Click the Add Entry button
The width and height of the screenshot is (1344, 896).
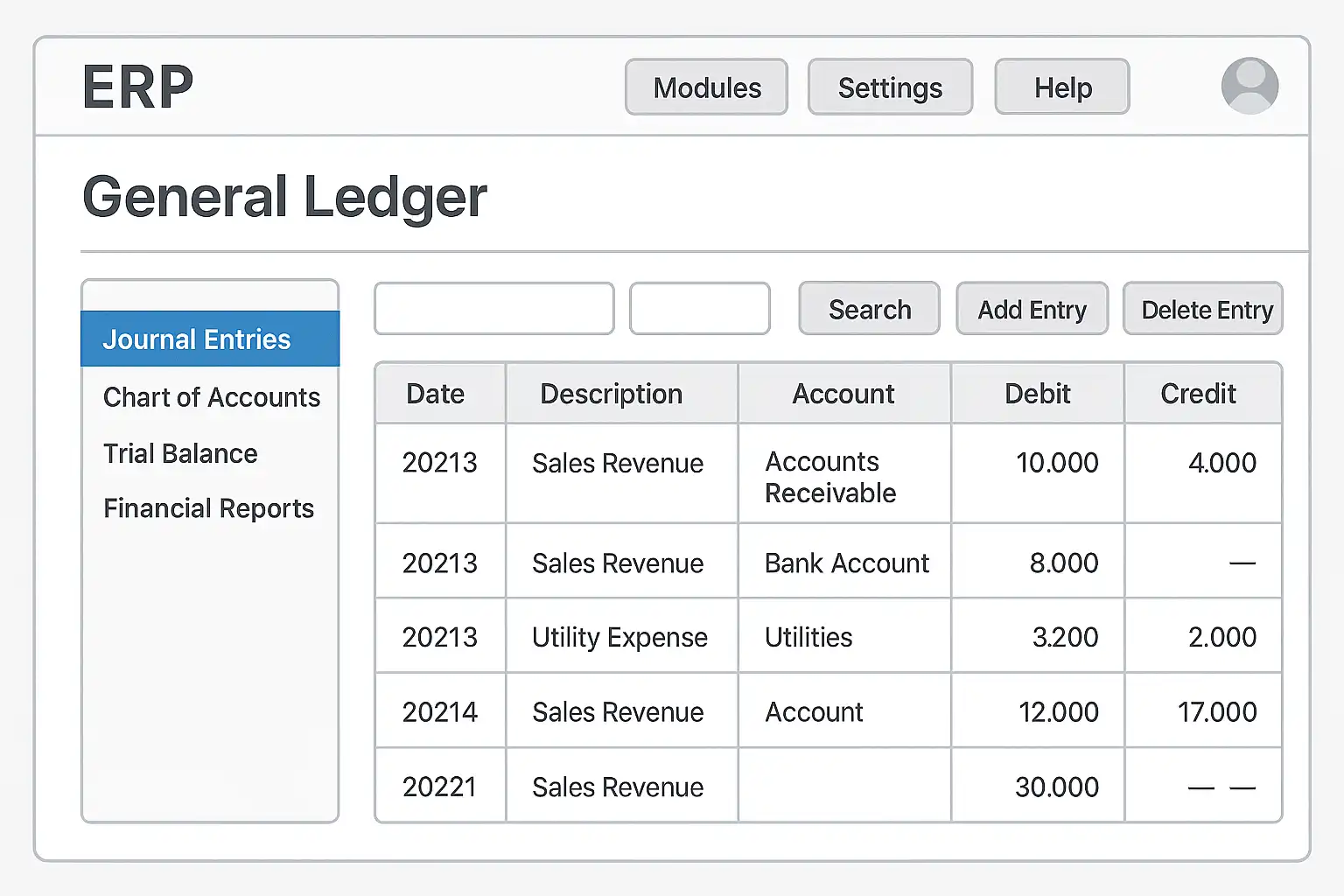(x=1032, y=309)
